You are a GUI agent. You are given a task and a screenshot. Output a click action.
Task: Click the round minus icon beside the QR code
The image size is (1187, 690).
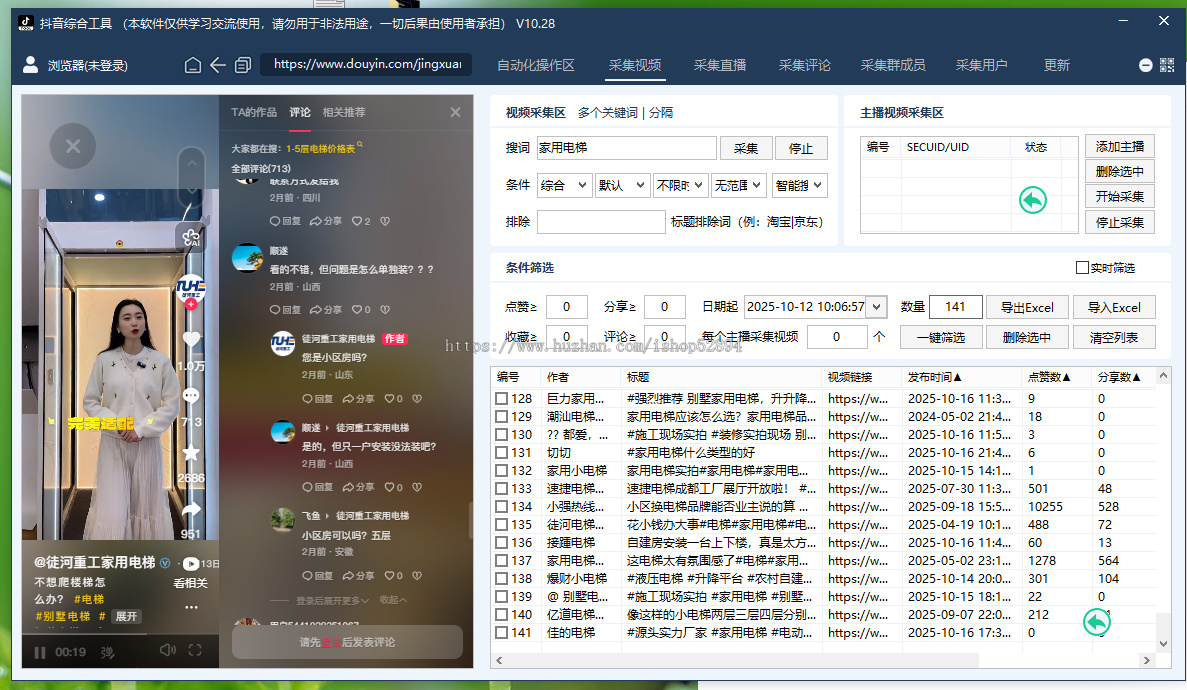[x=1145, y=65]
